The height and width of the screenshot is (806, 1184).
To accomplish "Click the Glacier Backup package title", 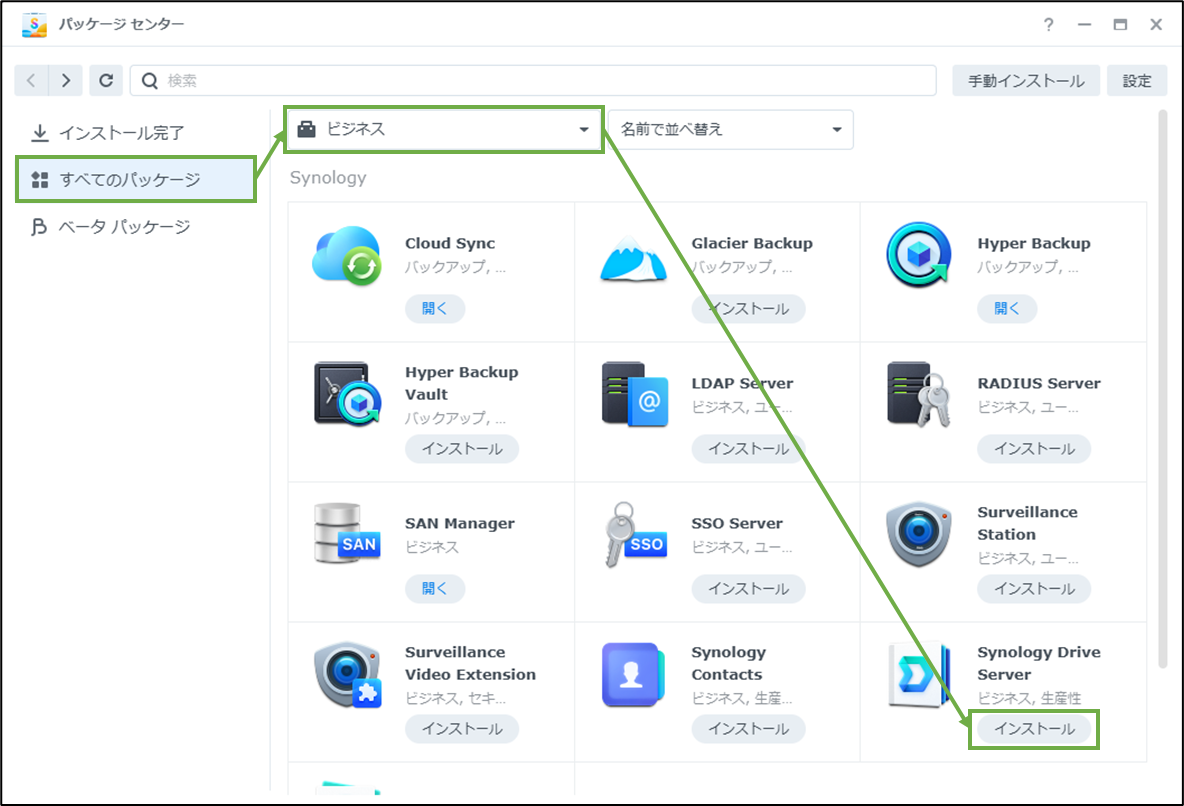I will tap(752, 243).
